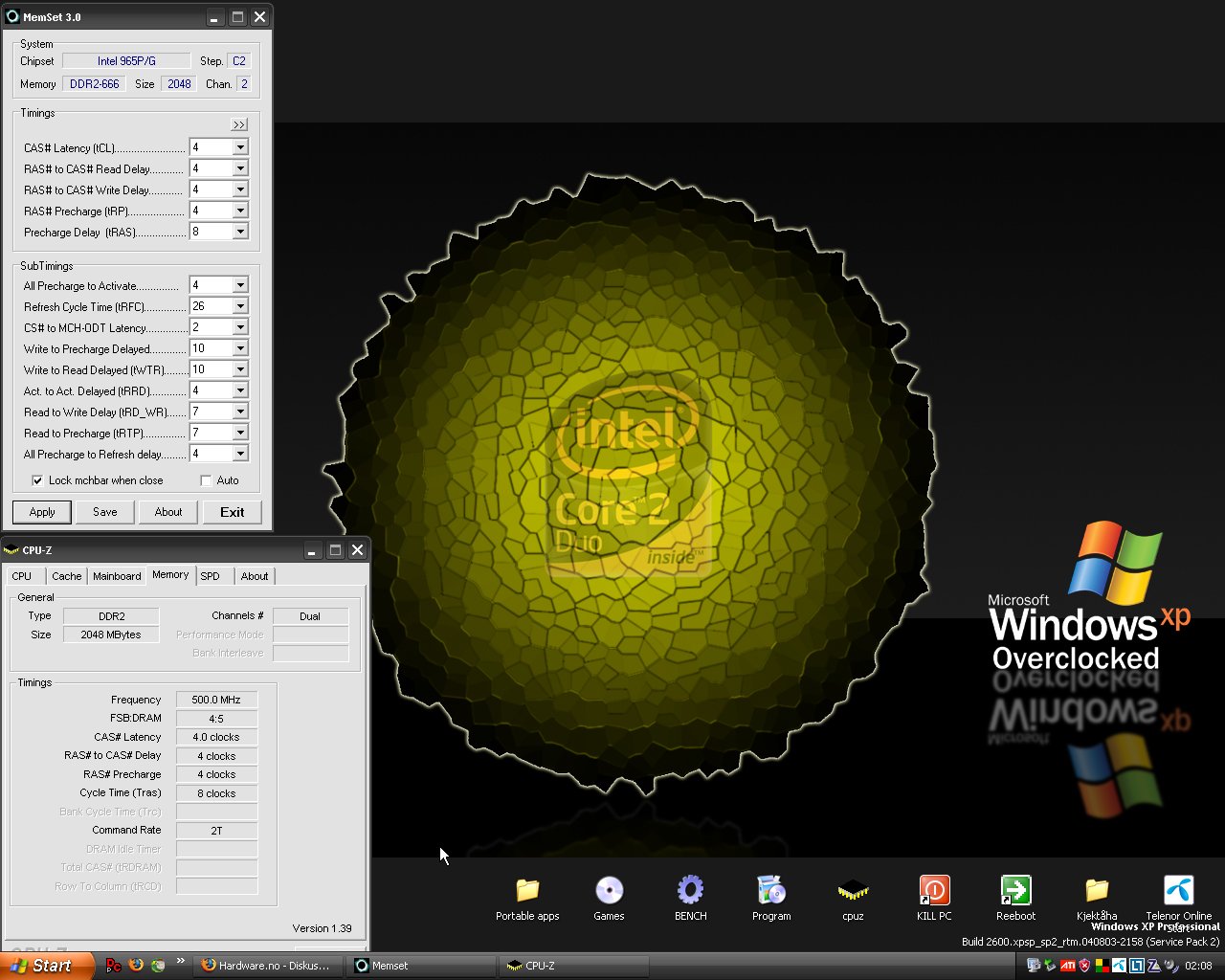Click the CPU-Z taskbar button

point(573,966)
